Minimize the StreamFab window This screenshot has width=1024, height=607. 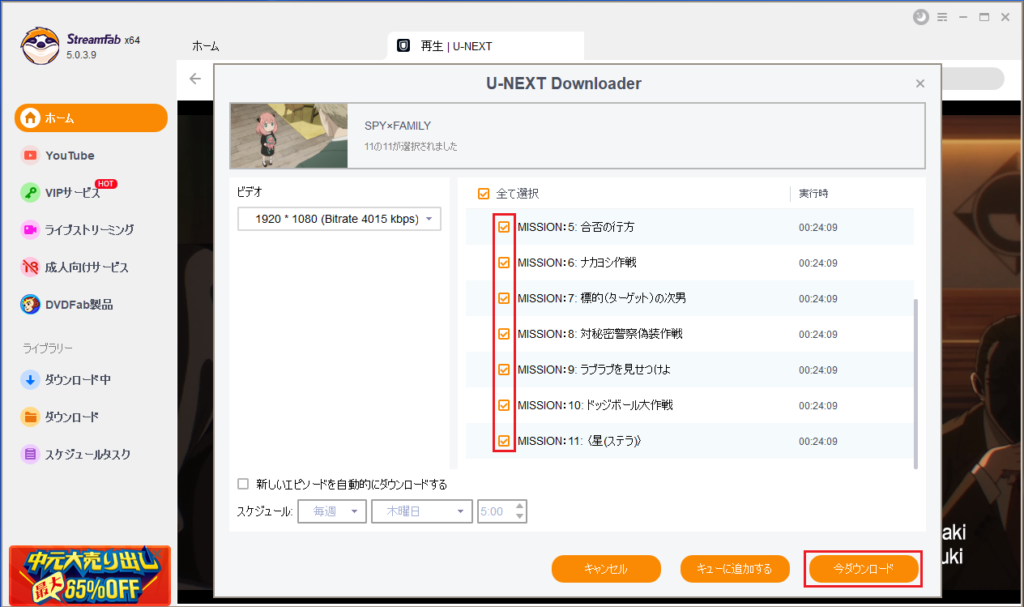963,17
